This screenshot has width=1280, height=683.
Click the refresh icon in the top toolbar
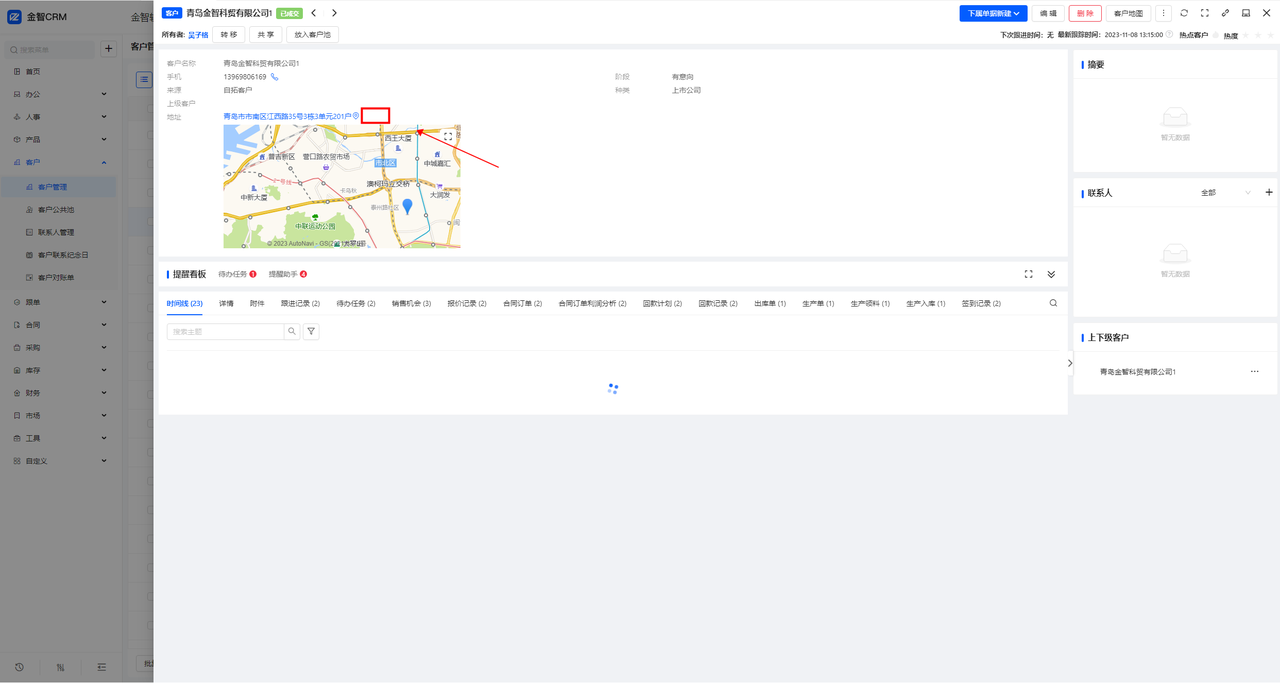(x=1184, y=13)
